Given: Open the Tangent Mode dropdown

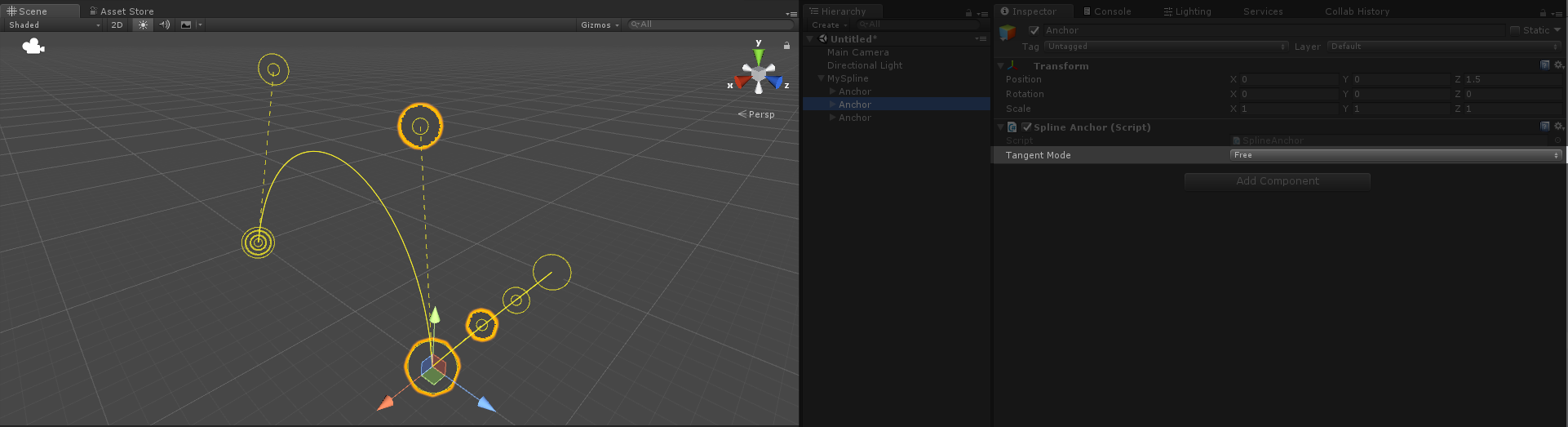Looking at the screenshot, I should point(1395,155).
